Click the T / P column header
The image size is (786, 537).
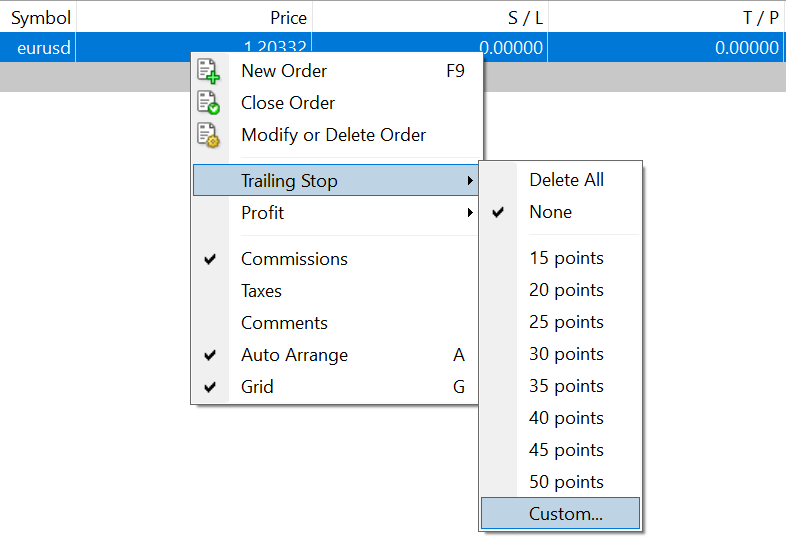[x=667, y=18]
